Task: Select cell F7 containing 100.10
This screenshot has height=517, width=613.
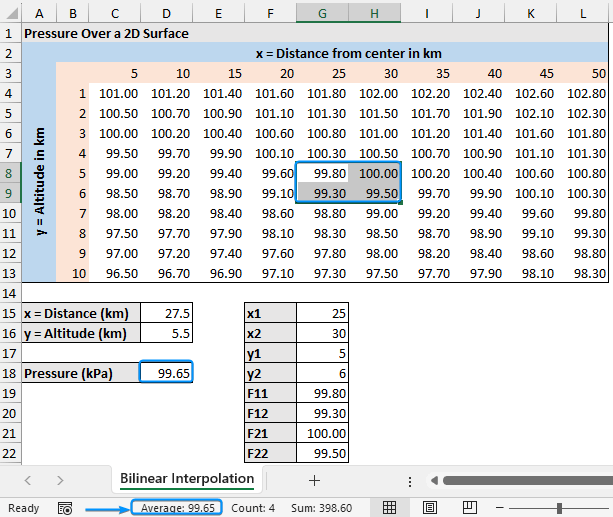Action: [270, 153]
